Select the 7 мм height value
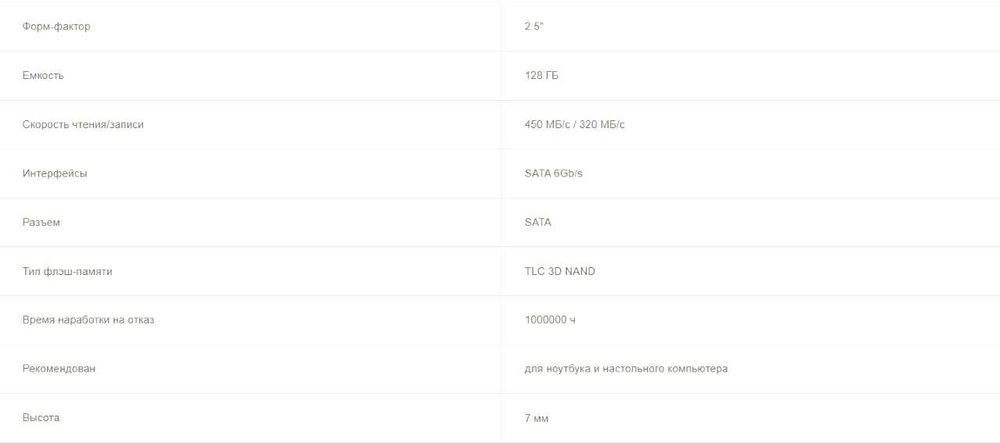 pos(536,418)
